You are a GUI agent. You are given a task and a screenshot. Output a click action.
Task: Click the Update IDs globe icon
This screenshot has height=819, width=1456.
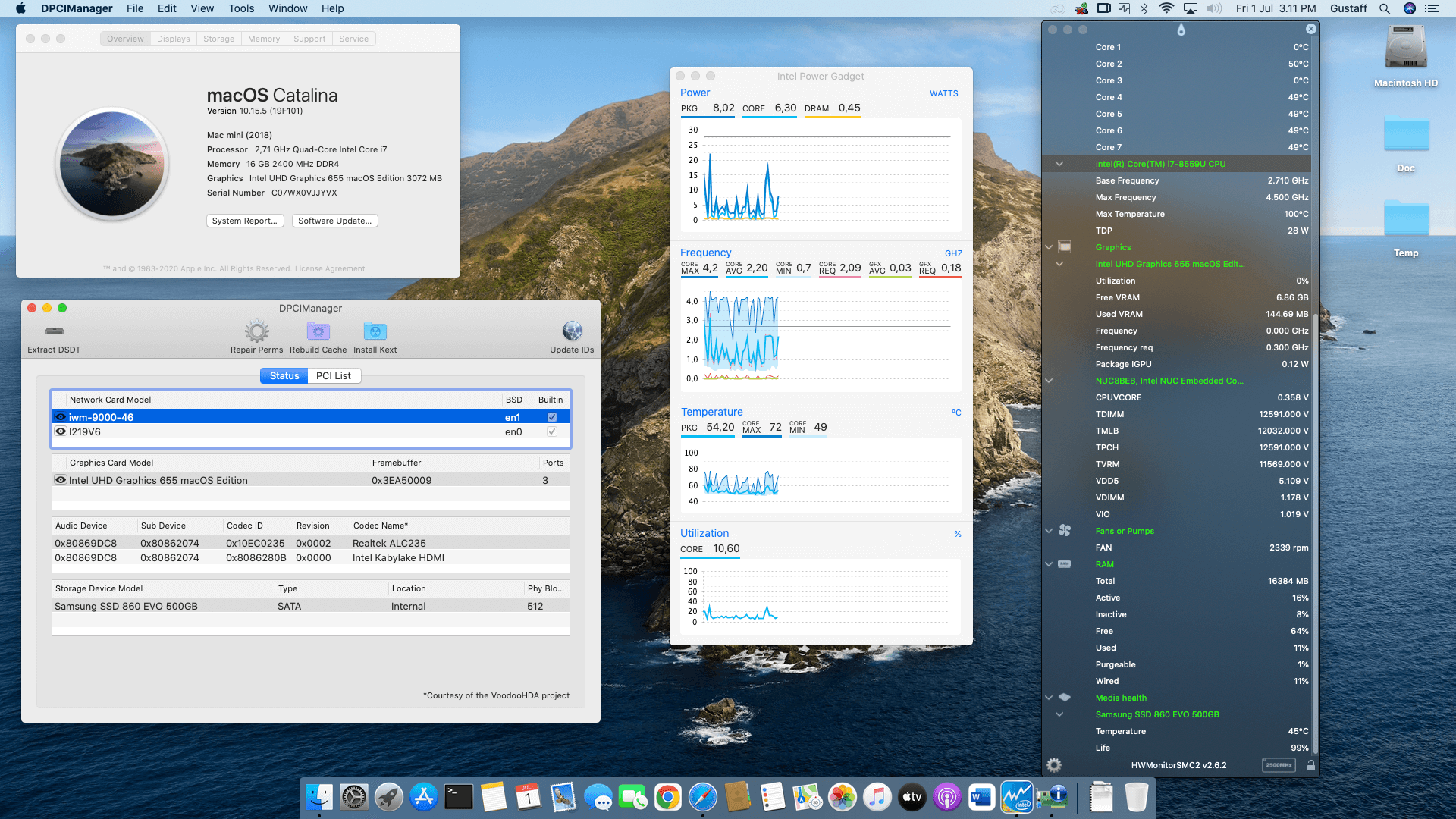(573, 331)
